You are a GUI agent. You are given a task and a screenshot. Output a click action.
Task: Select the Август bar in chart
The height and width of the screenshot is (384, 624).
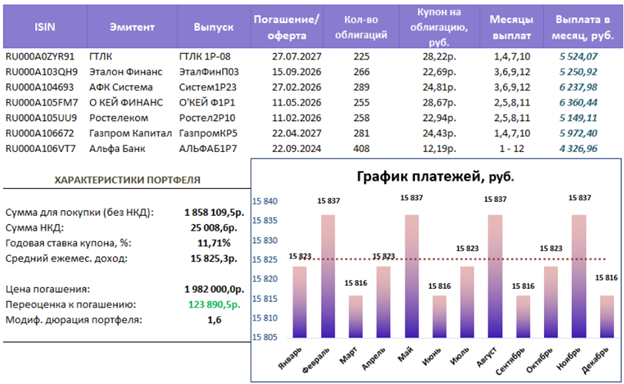coord(495,277)
